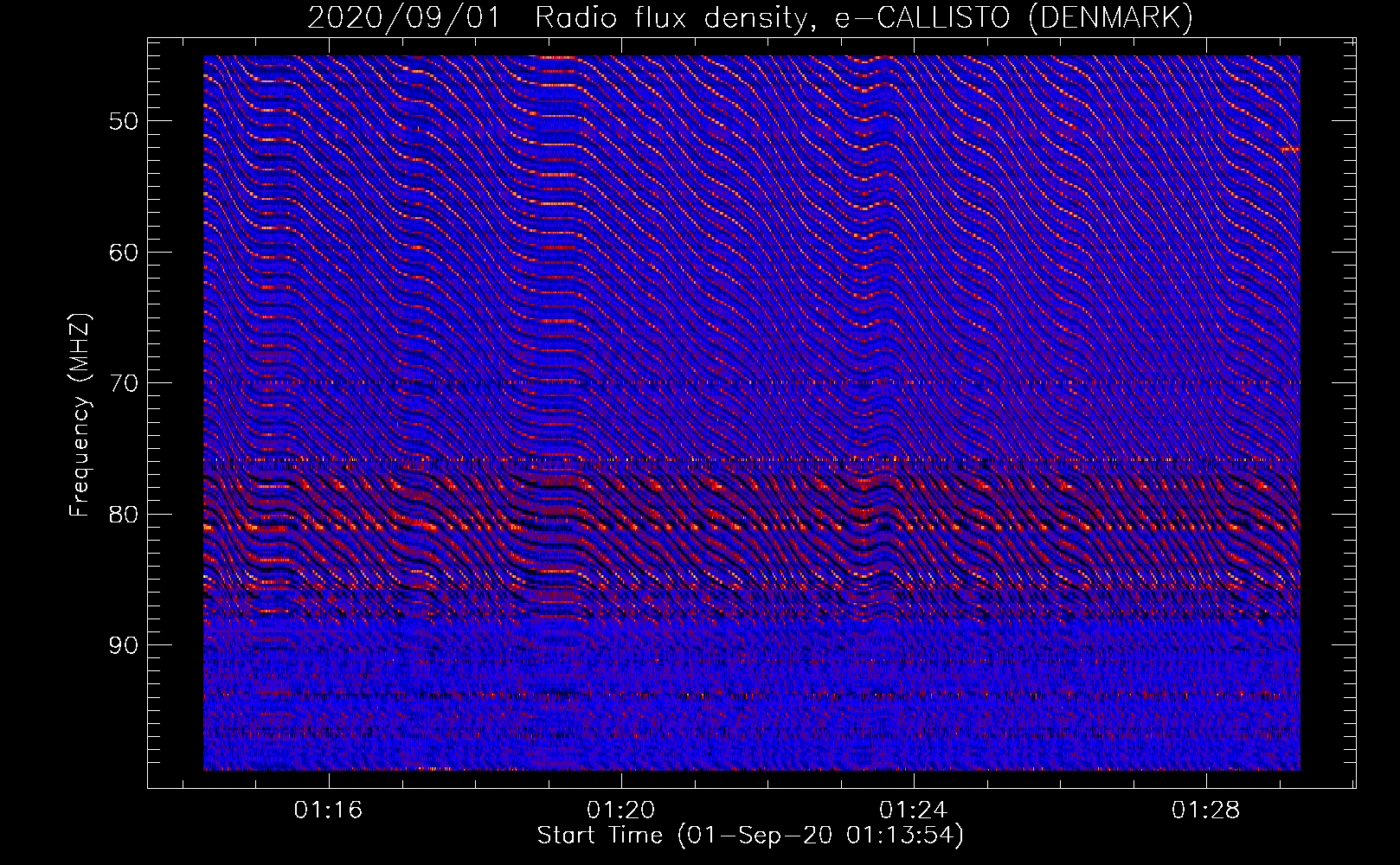Click the plot title text '2020/09/01 Radio flux density'
Image resolution: width=1400 pixels, height=865 pixels.
pyautogui.click(x=561, y=17)
